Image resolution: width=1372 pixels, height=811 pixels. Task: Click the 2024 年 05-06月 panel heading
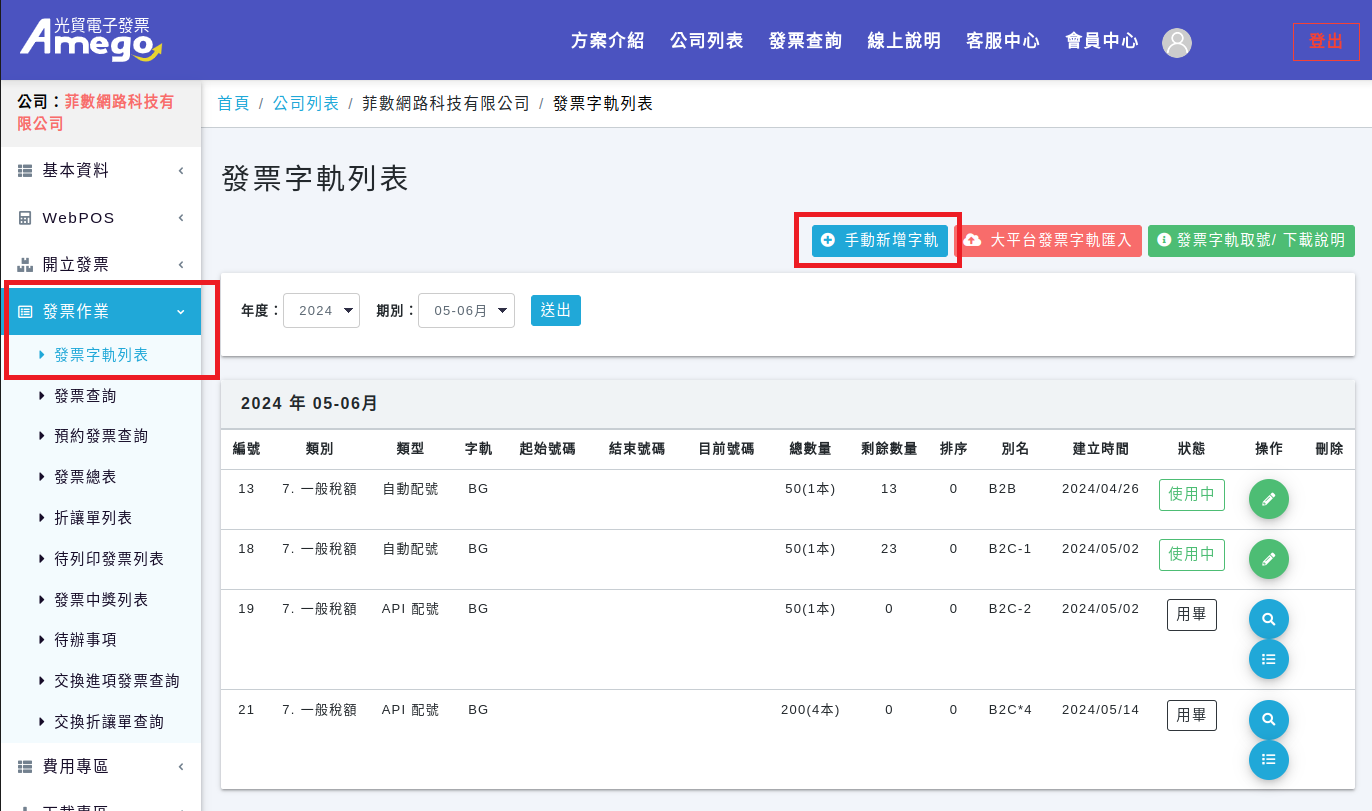tap(310, 404)
